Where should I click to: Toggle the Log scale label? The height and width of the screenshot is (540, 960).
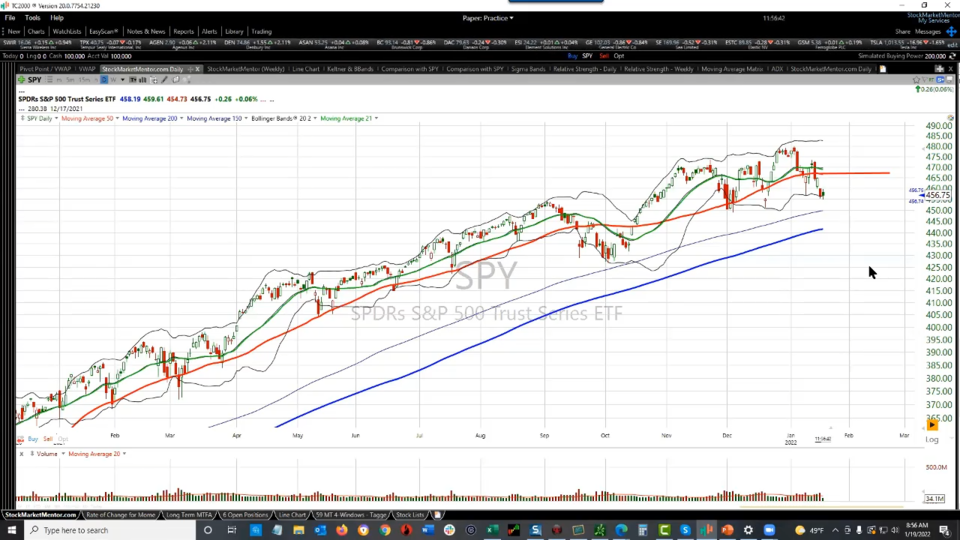coord(932,439)
